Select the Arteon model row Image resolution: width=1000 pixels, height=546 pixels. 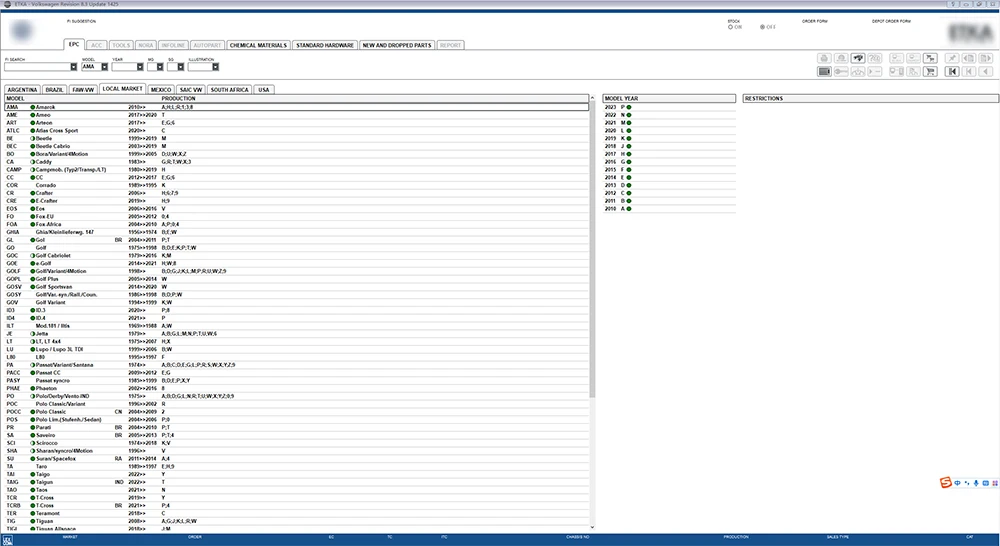(x=297, y=122)
